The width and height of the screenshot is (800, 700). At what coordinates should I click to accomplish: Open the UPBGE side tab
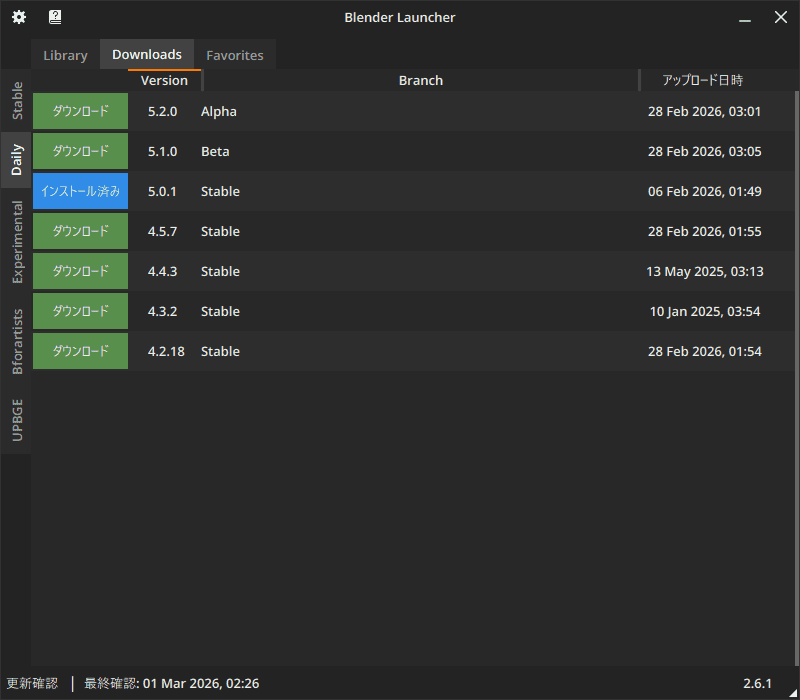pyautogui.click(x=16, y=420)
